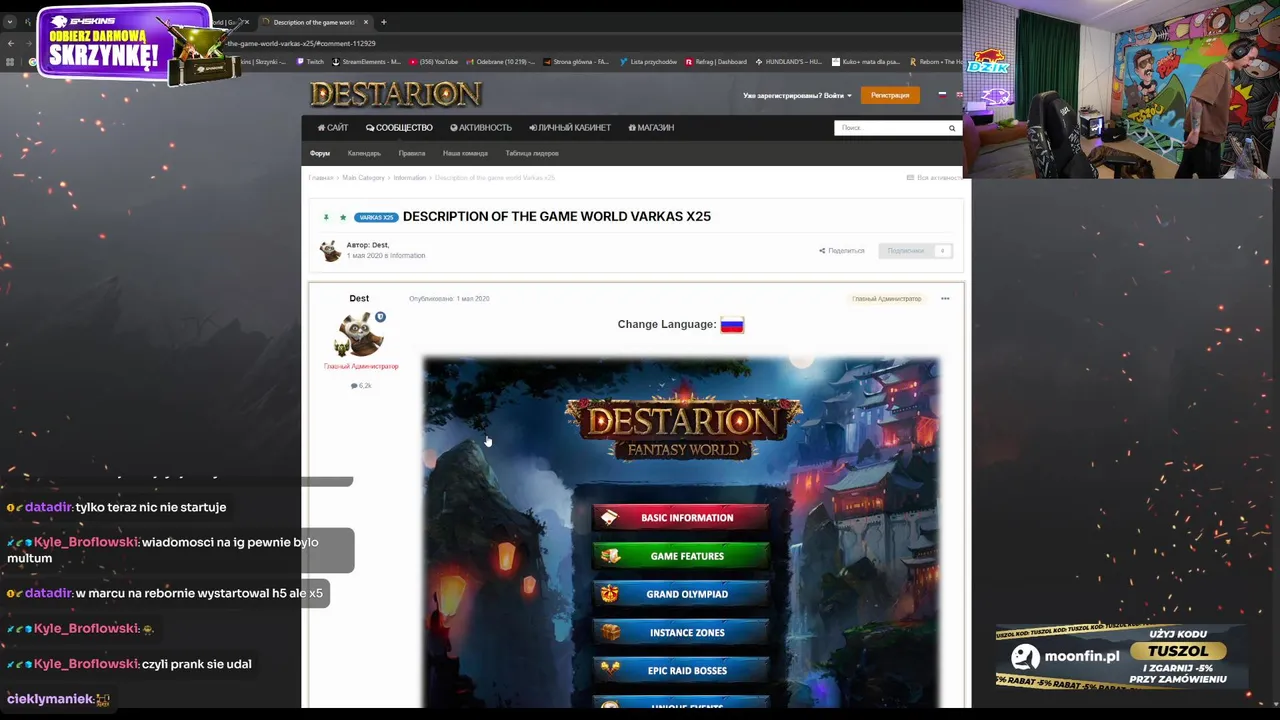Screen dimensions: 1280x720
Task: Click the Russian flag Change Language icon
Action: click(x=732, y=325)
